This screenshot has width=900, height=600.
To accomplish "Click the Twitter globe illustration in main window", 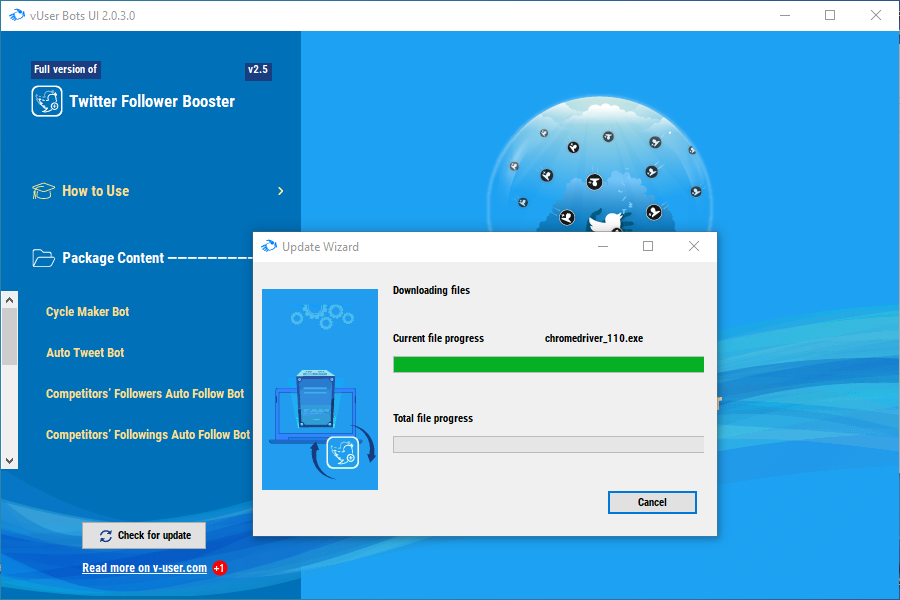I will pos(600,165).
